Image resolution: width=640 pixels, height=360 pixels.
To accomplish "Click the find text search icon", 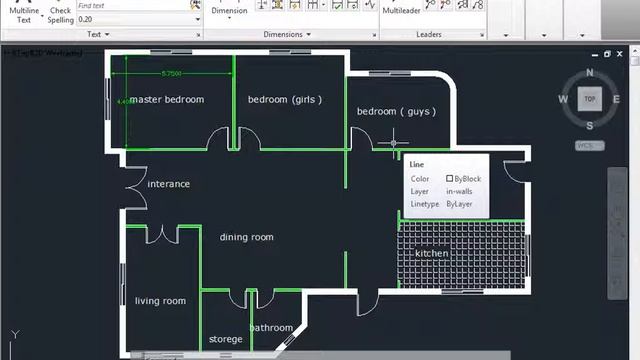I will 196,5.
